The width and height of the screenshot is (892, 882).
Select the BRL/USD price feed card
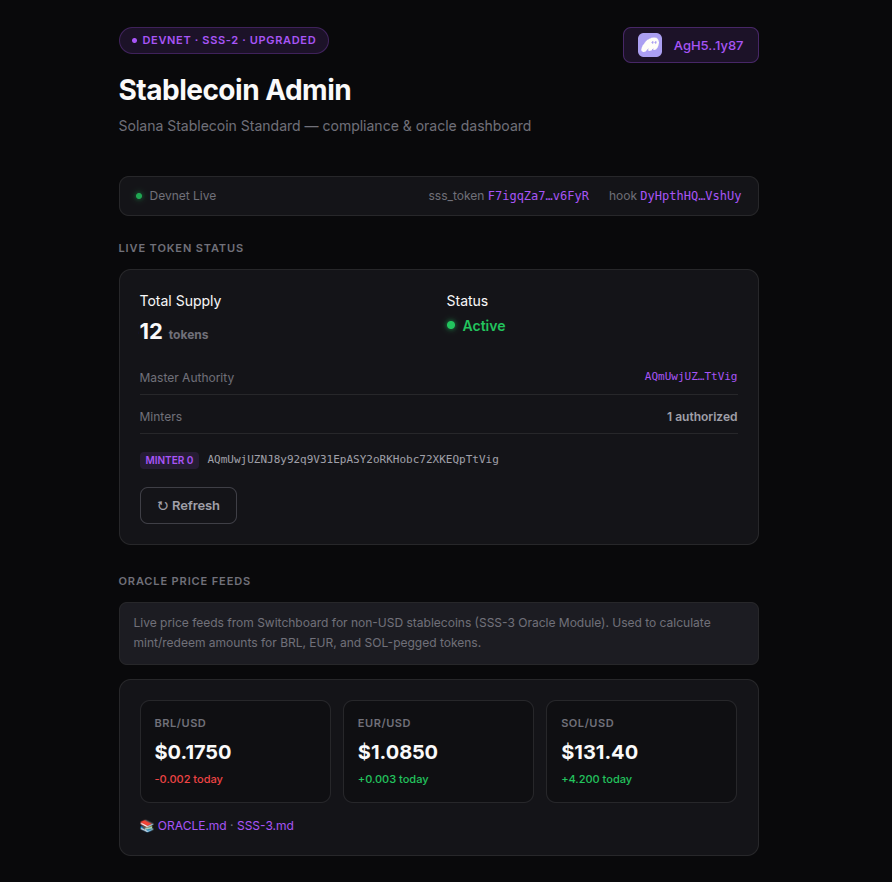[x=235, y=751]
